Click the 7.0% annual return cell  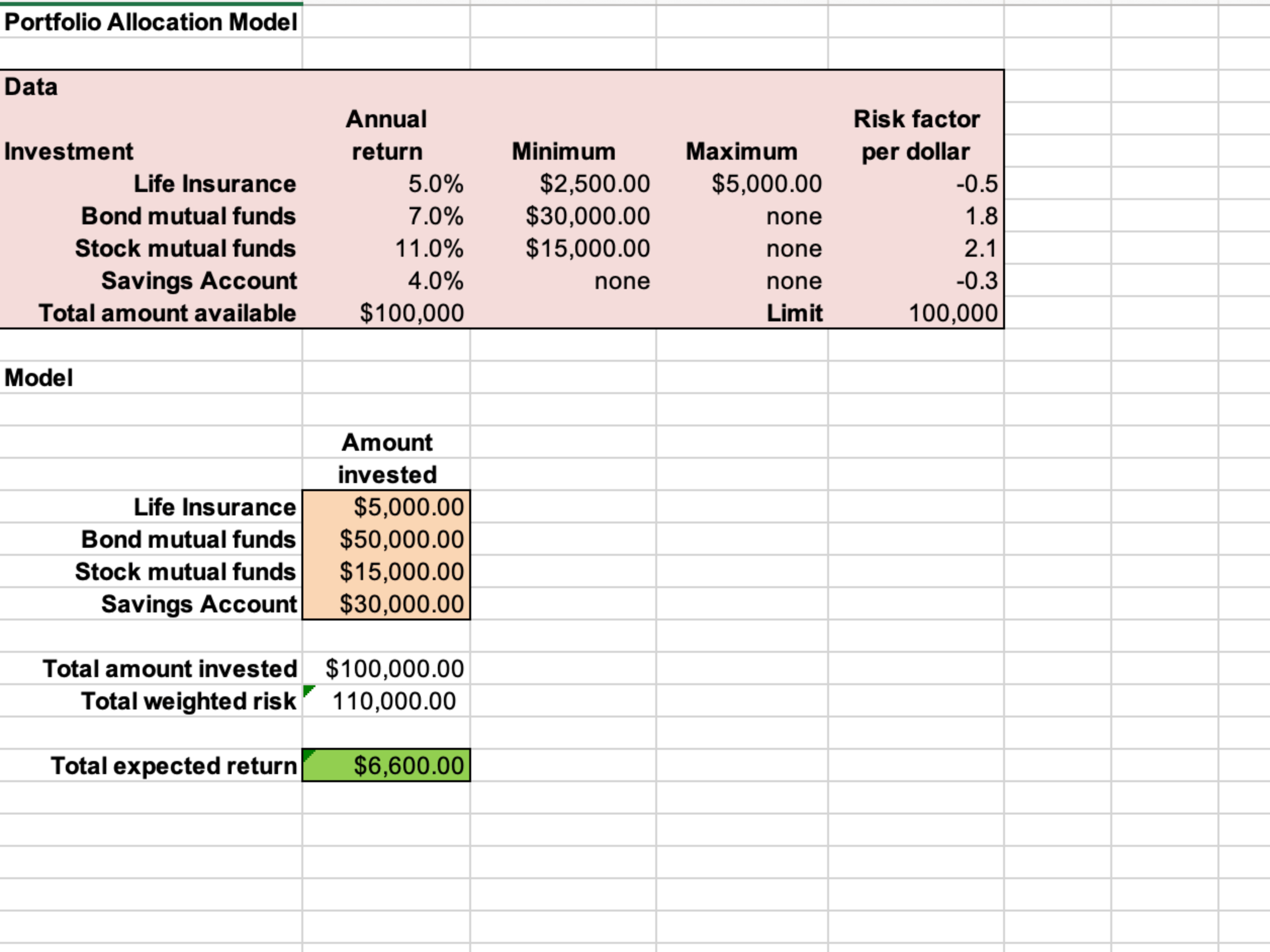click(x=386, y=216)
